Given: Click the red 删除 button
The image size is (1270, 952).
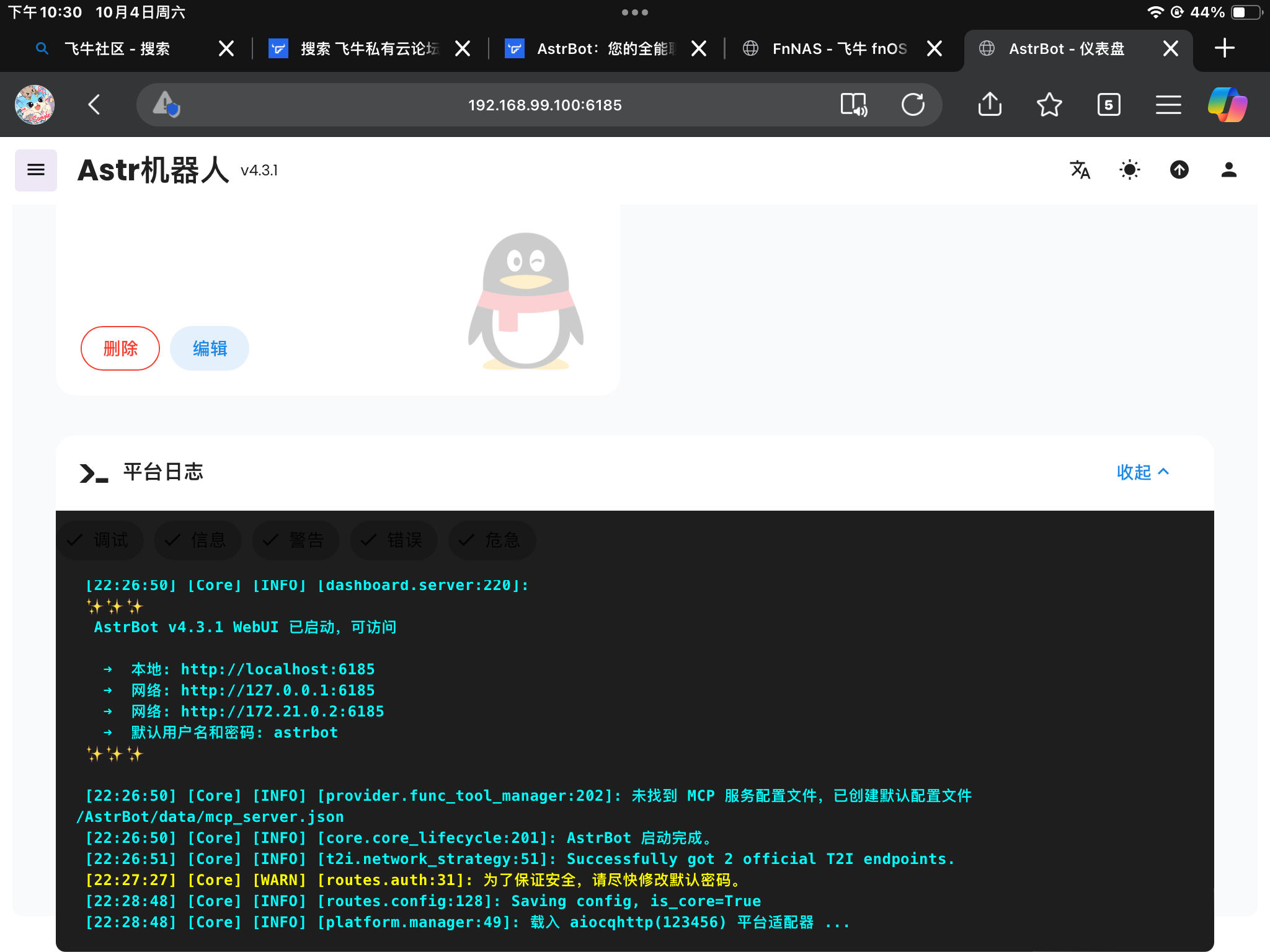Looking at the screenshot, I should 120,348.
